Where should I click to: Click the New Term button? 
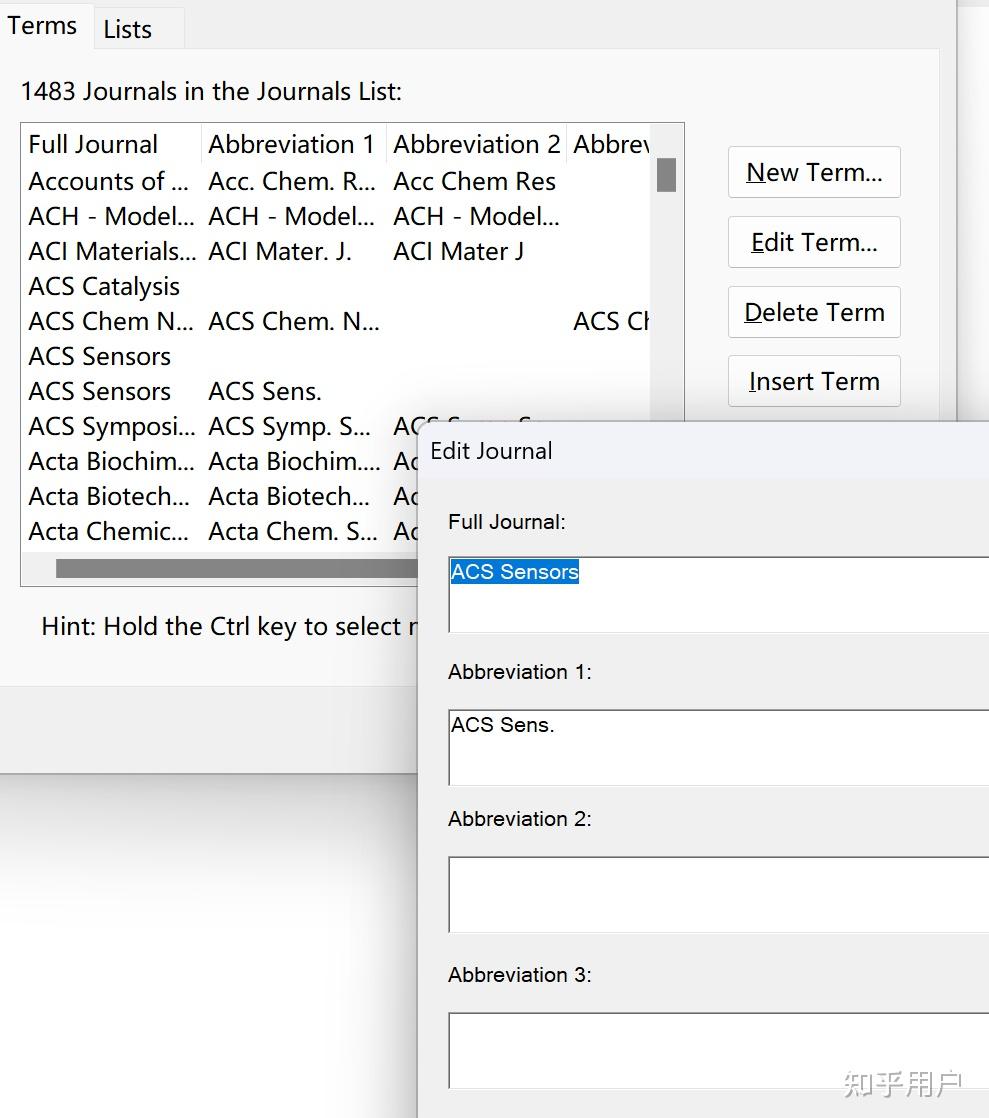pos(814,172)
